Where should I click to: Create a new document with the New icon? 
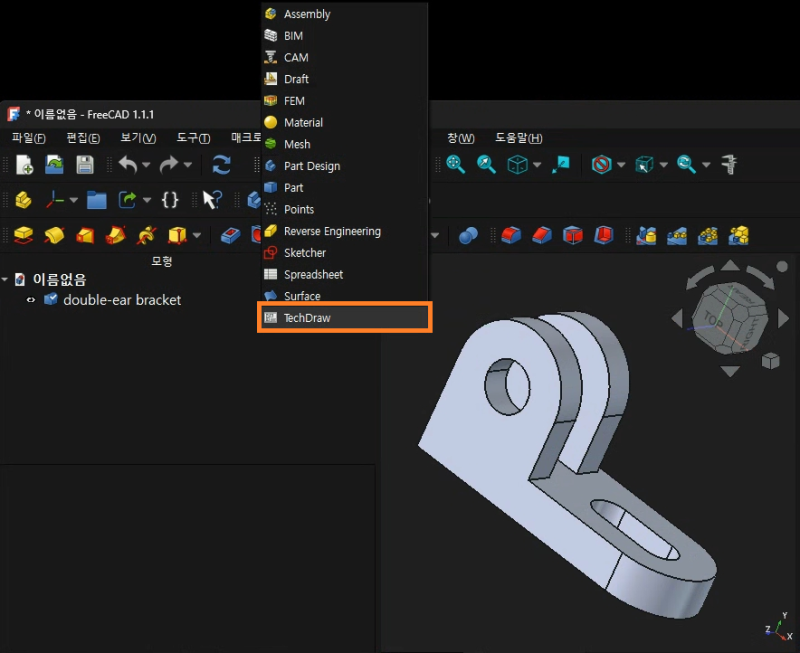pos(24,165)
